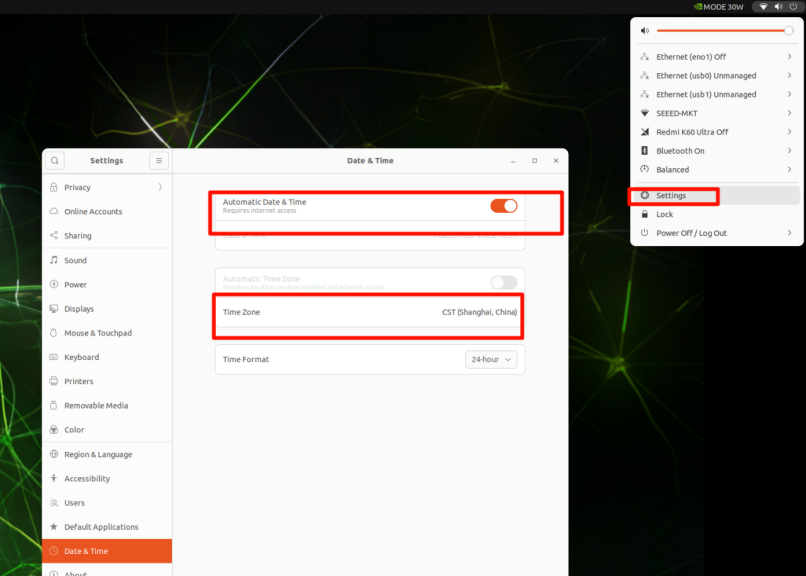Click the volume slider track
This screenshot has width=806, height=576.
click(x=720, y=31)
